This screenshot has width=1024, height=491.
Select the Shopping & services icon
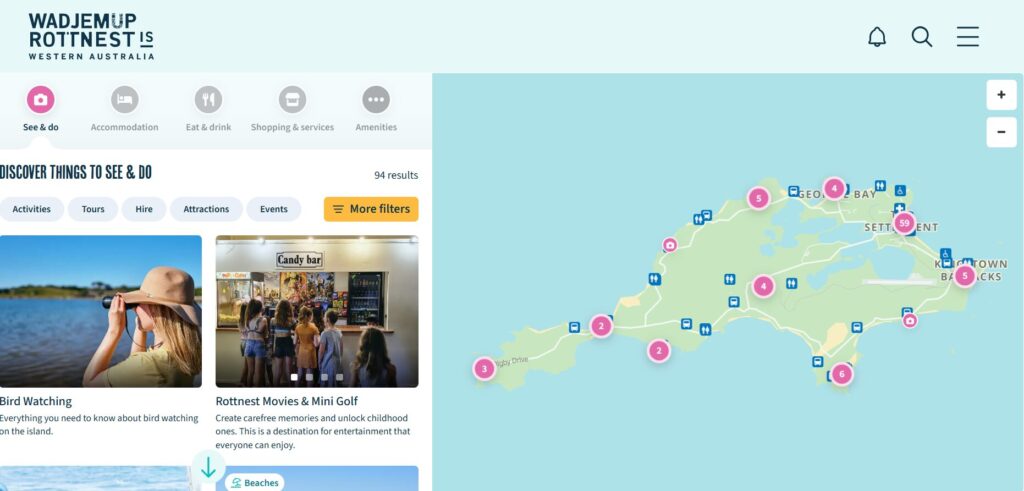(x=293, y=100)
